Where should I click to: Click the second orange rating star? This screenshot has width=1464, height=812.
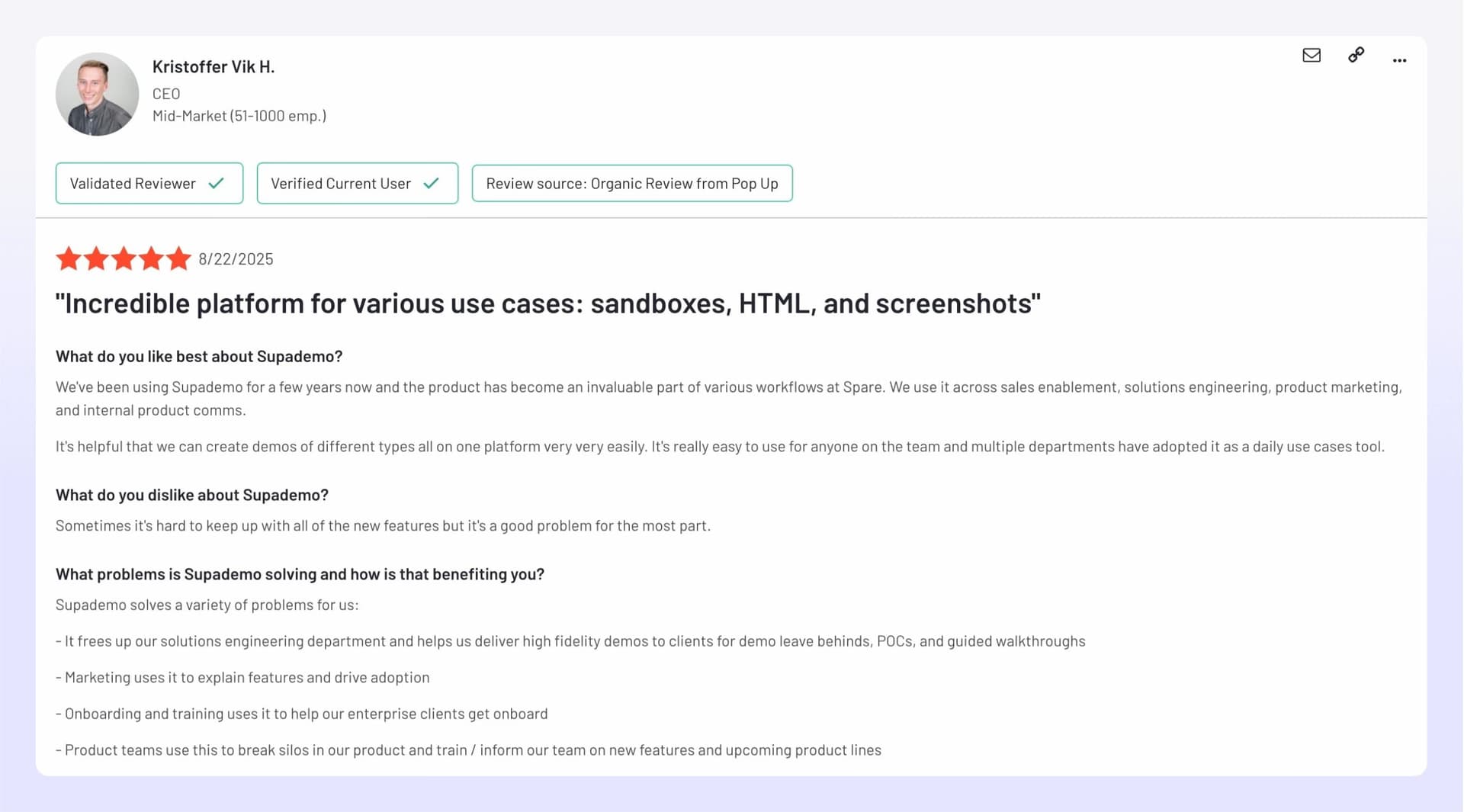tap(96, 259)
